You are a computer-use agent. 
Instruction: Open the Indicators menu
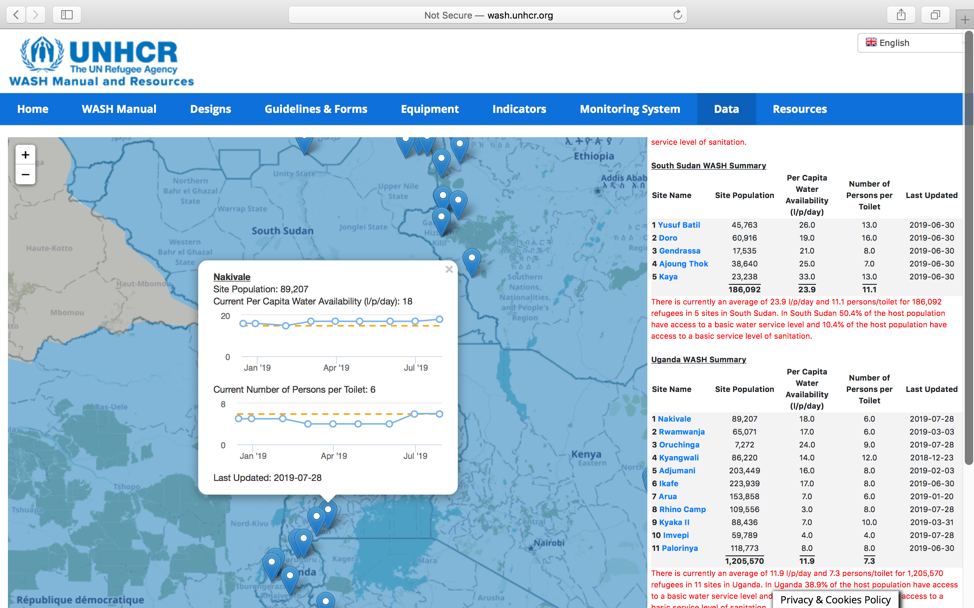point(519,109)
